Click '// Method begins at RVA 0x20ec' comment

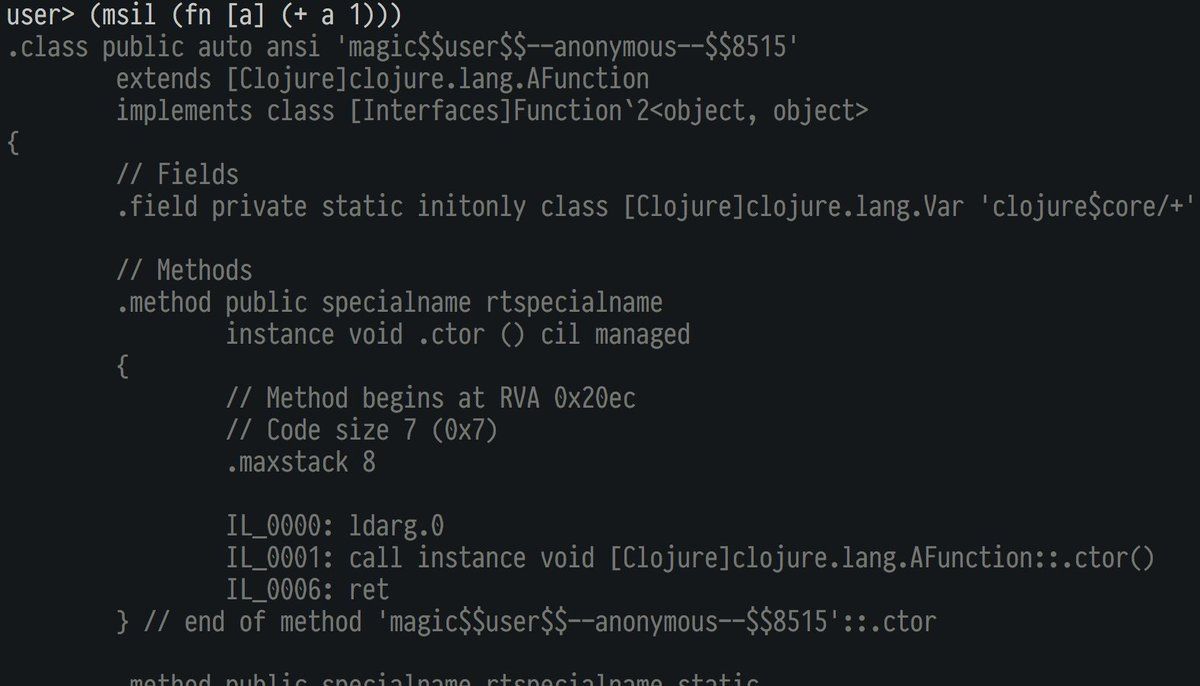click(431, 398)
